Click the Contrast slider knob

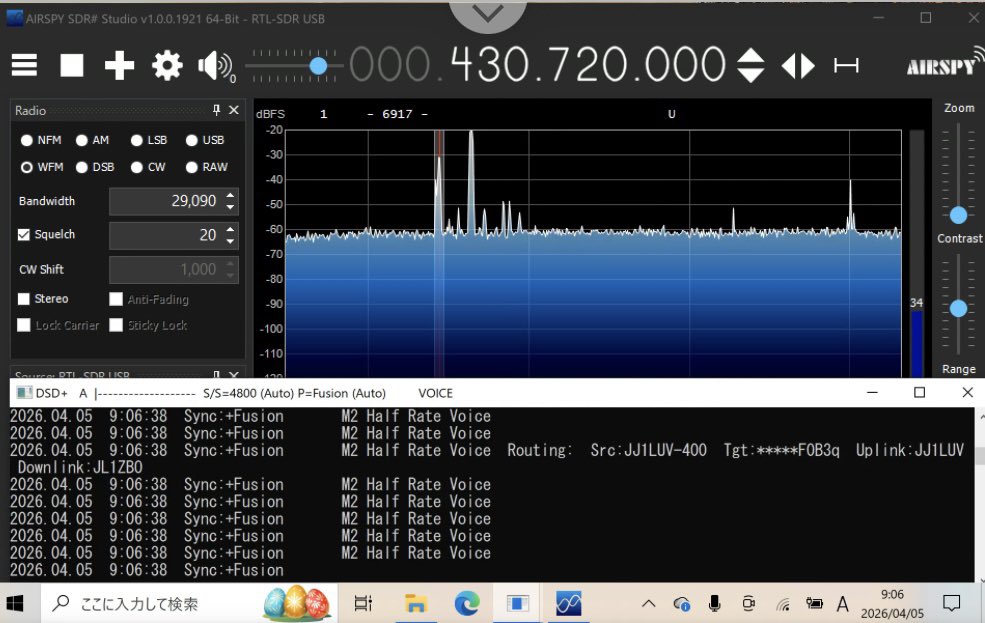[958, 308]
